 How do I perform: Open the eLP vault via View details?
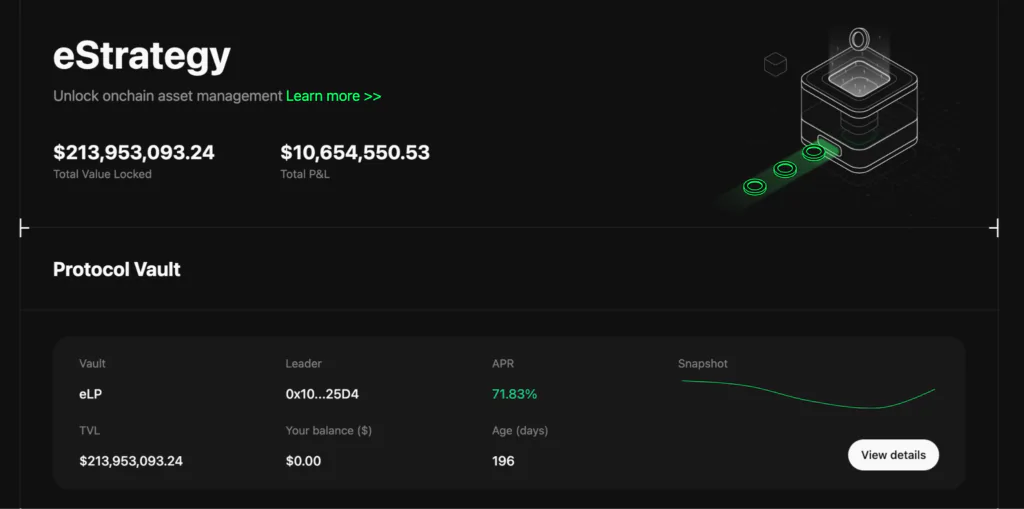893,454
